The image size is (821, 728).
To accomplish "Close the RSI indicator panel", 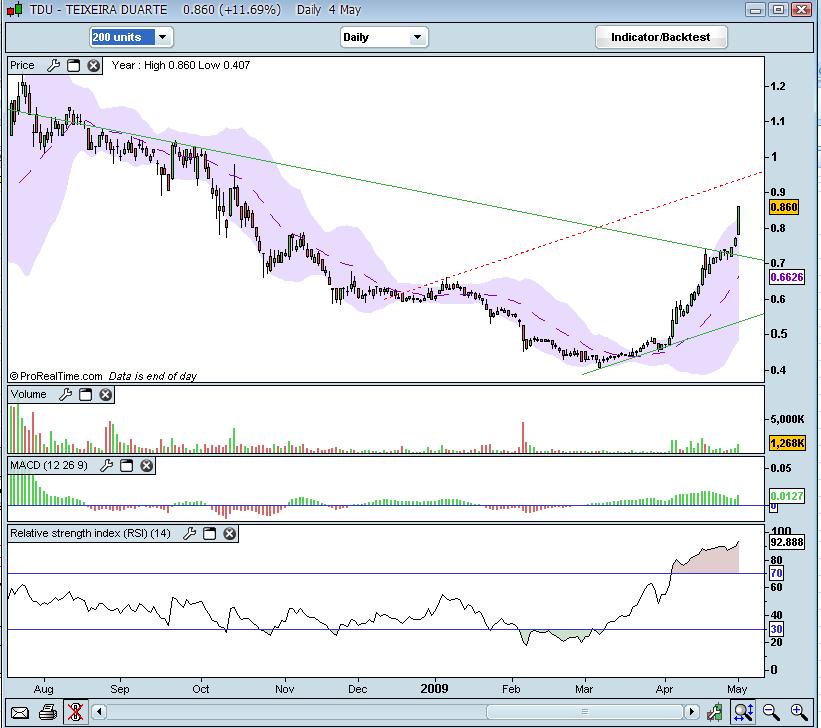I will 229,533.
